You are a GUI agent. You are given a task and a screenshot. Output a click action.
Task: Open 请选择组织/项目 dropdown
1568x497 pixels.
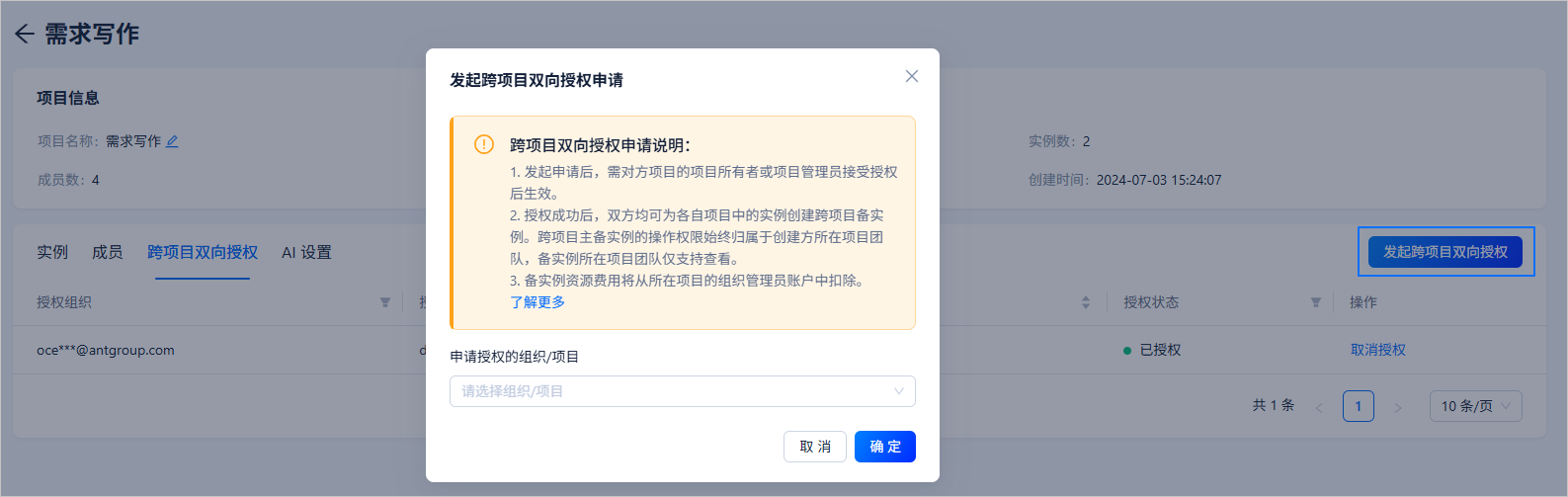coord(683,391)
